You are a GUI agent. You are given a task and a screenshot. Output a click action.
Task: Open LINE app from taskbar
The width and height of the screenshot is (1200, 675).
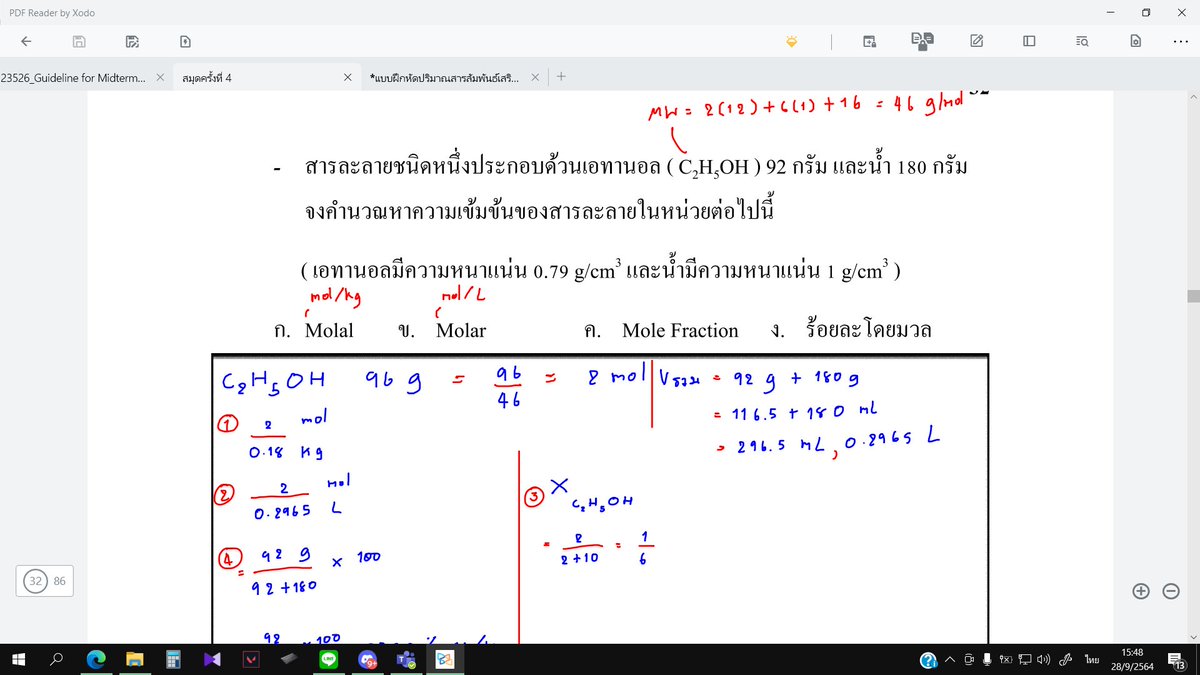328,659
